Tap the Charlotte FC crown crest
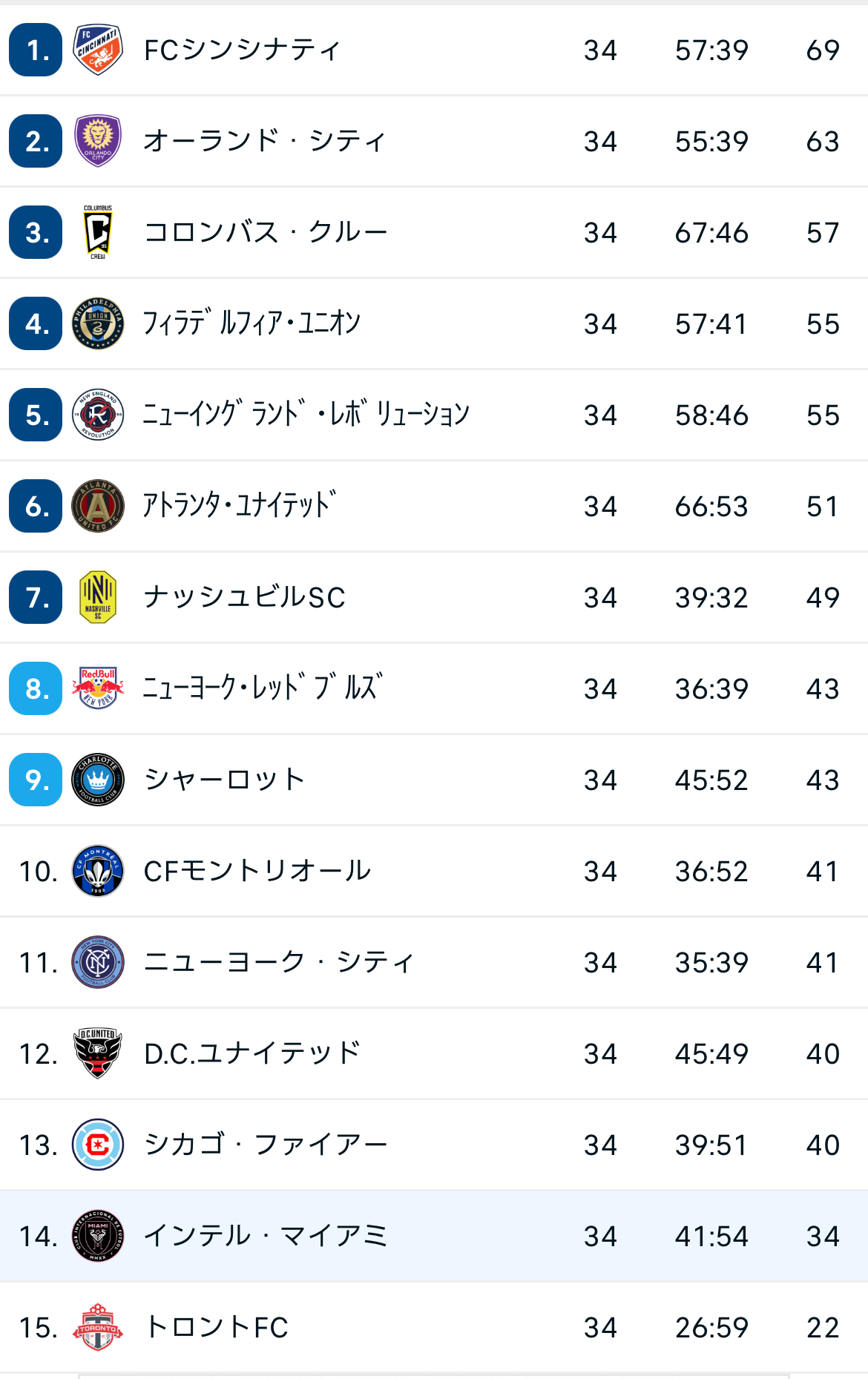868x1379 pixels. coord(98,780)
